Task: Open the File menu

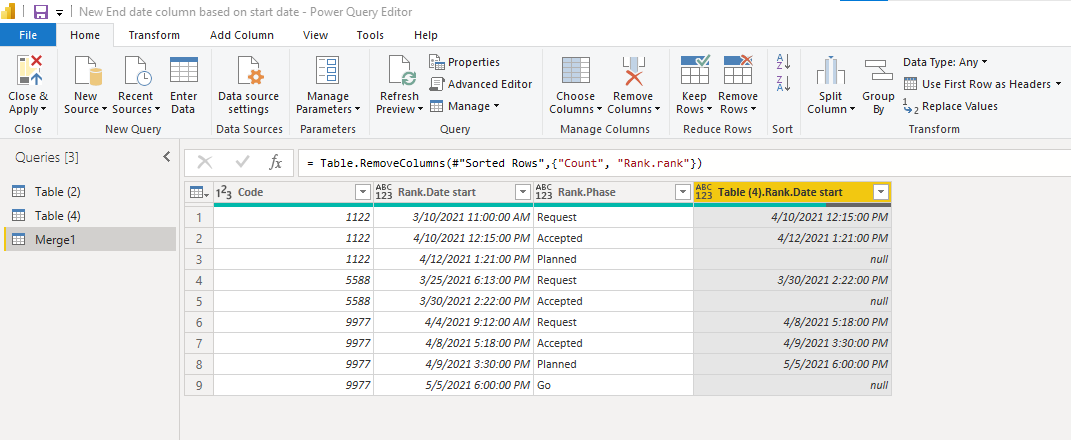Action: coord(28,35)
